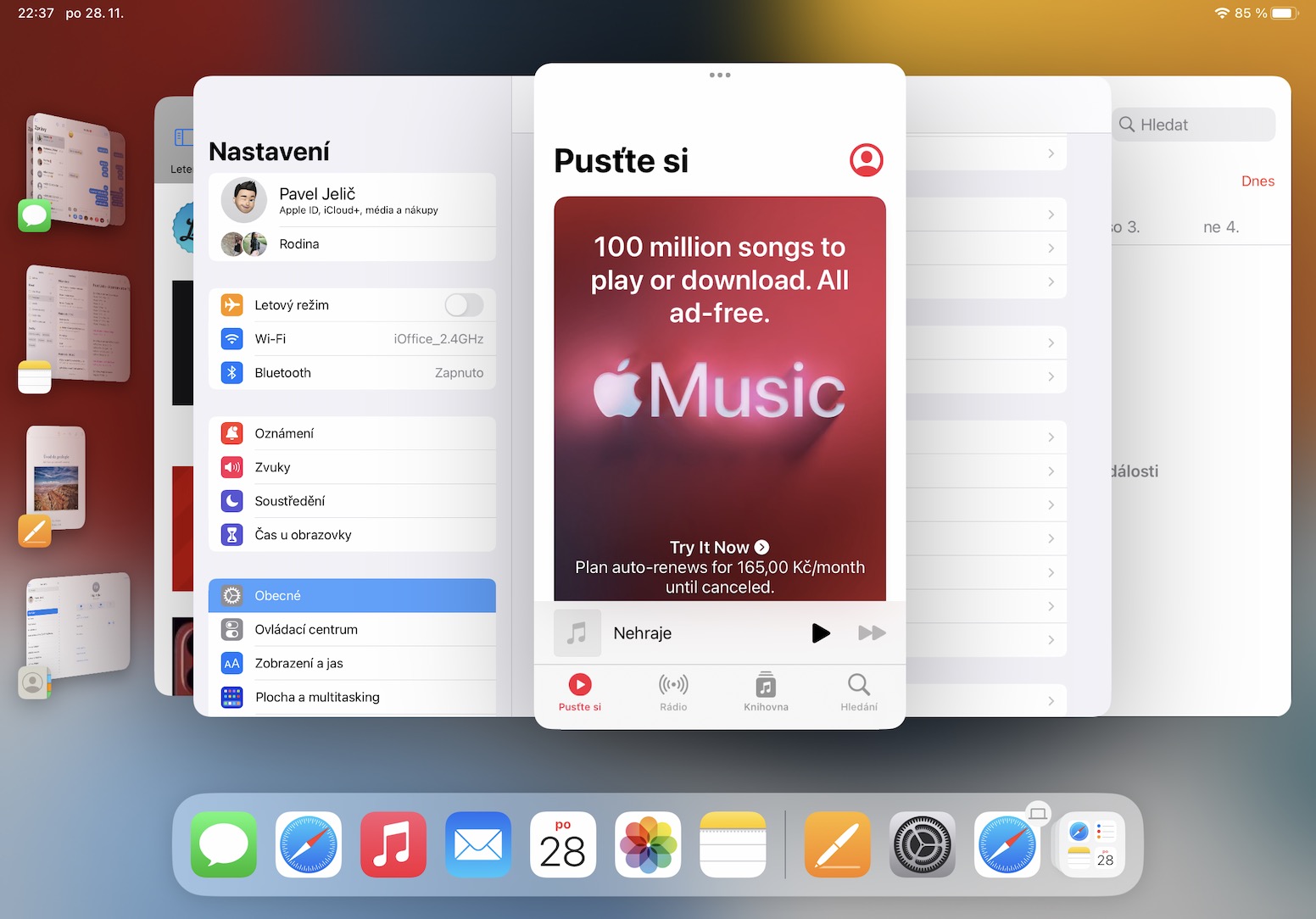Open the first Safari icon in the dock
Viewport: 1316px width, 919px height.
[309, 844]
